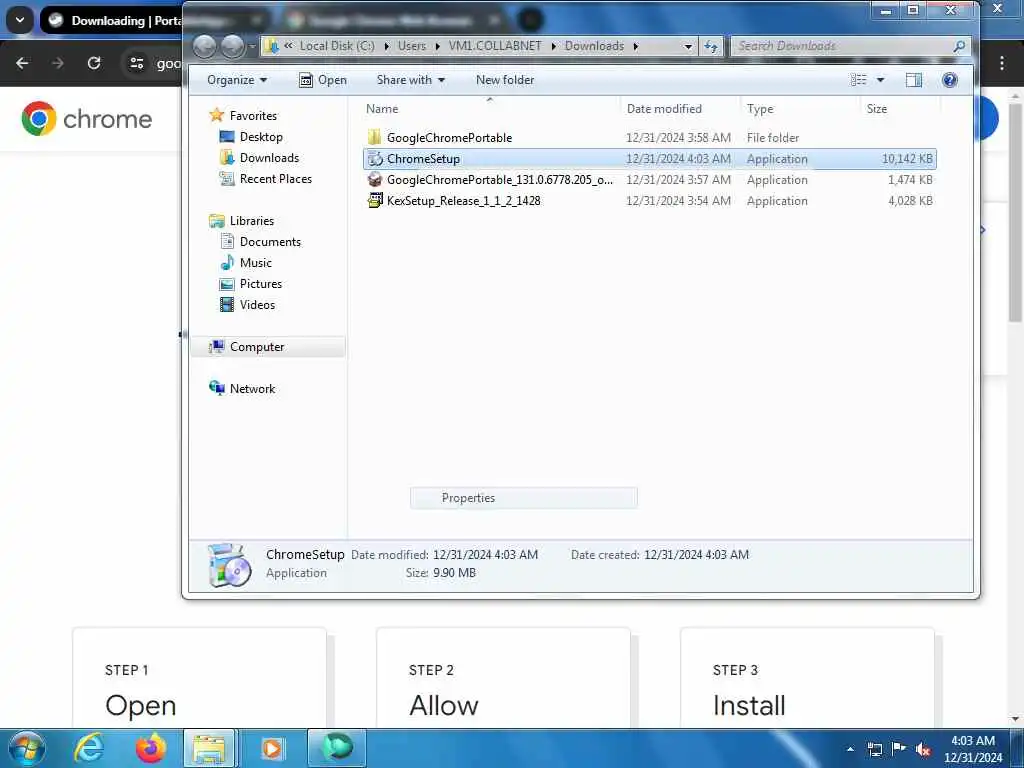Launch Internet Explorer from taskbar
1024x768 pixels.
pos(88,748)
